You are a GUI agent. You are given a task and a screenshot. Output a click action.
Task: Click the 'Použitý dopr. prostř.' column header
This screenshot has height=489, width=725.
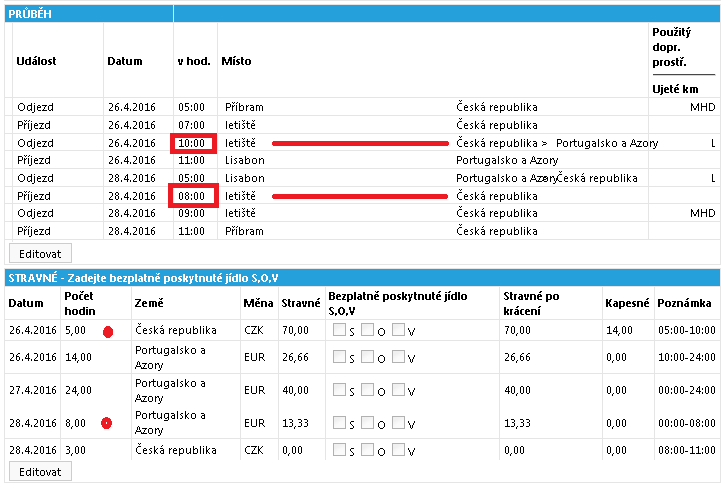[x=672, y=47]
